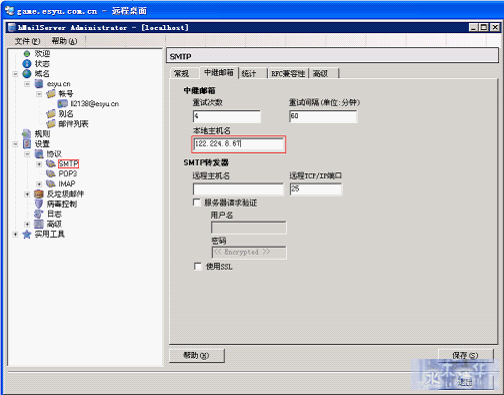The width and height of the screenshot is (504, 395).
Task: Click the green 欢迎 welcome icon
Action: pos(27,54)
